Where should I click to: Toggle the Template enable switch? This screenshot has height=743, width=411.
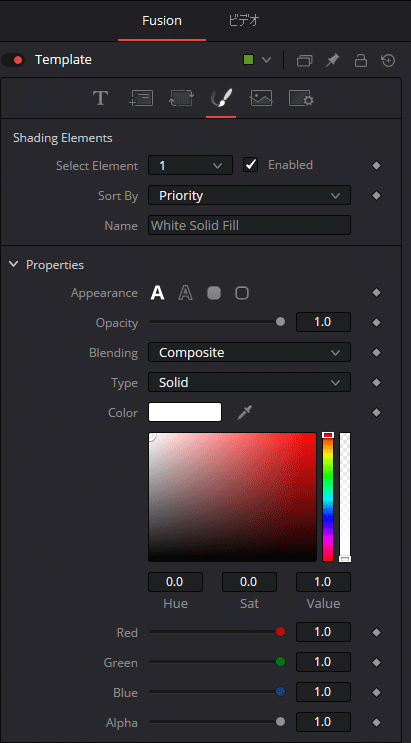(x=13, y=60)
